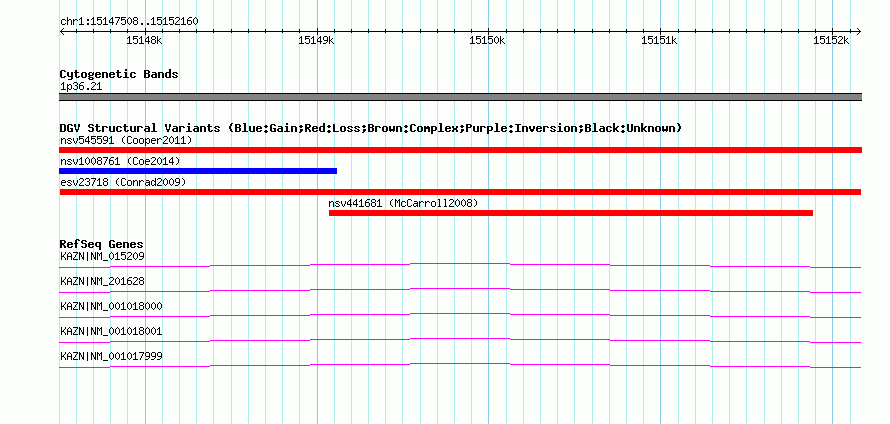Click the 15148k ruler mark

click(144, 40)
